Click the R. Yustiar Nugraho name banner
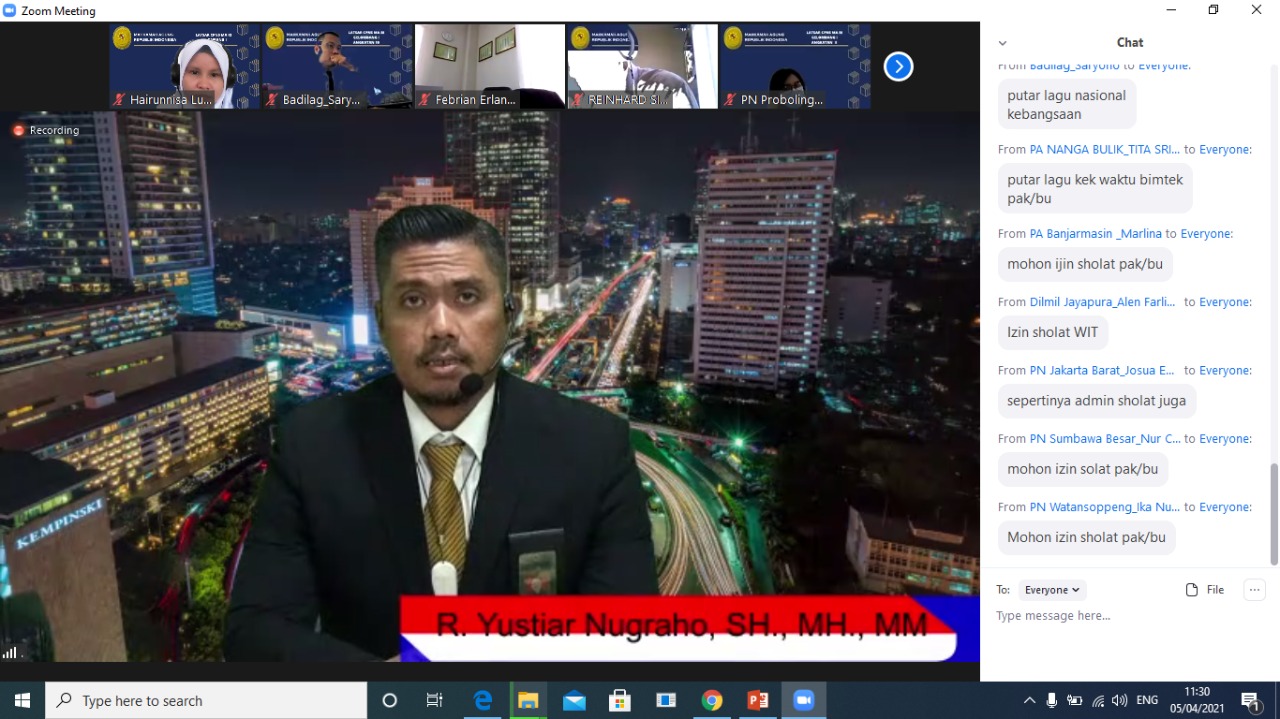 pos(681,627)
